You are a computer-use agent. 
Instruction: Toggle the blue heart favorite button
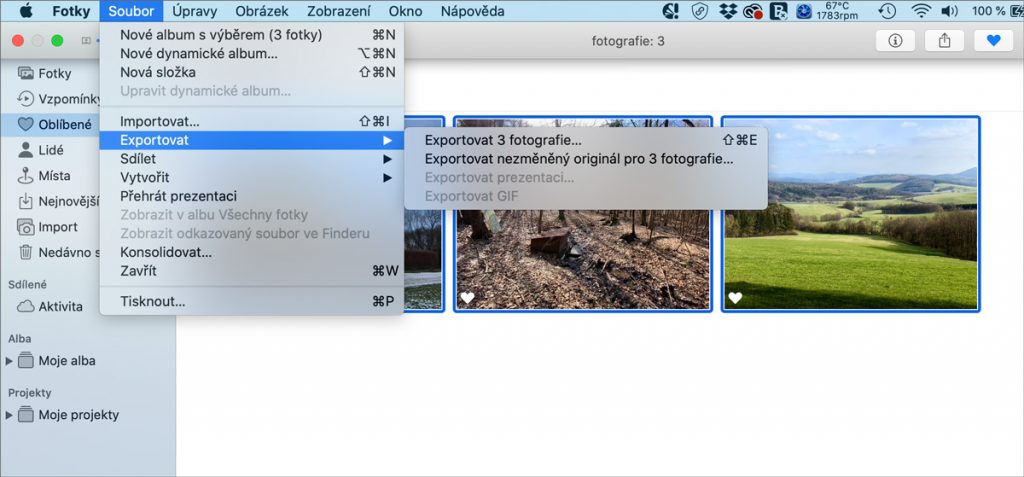[993, 41]
